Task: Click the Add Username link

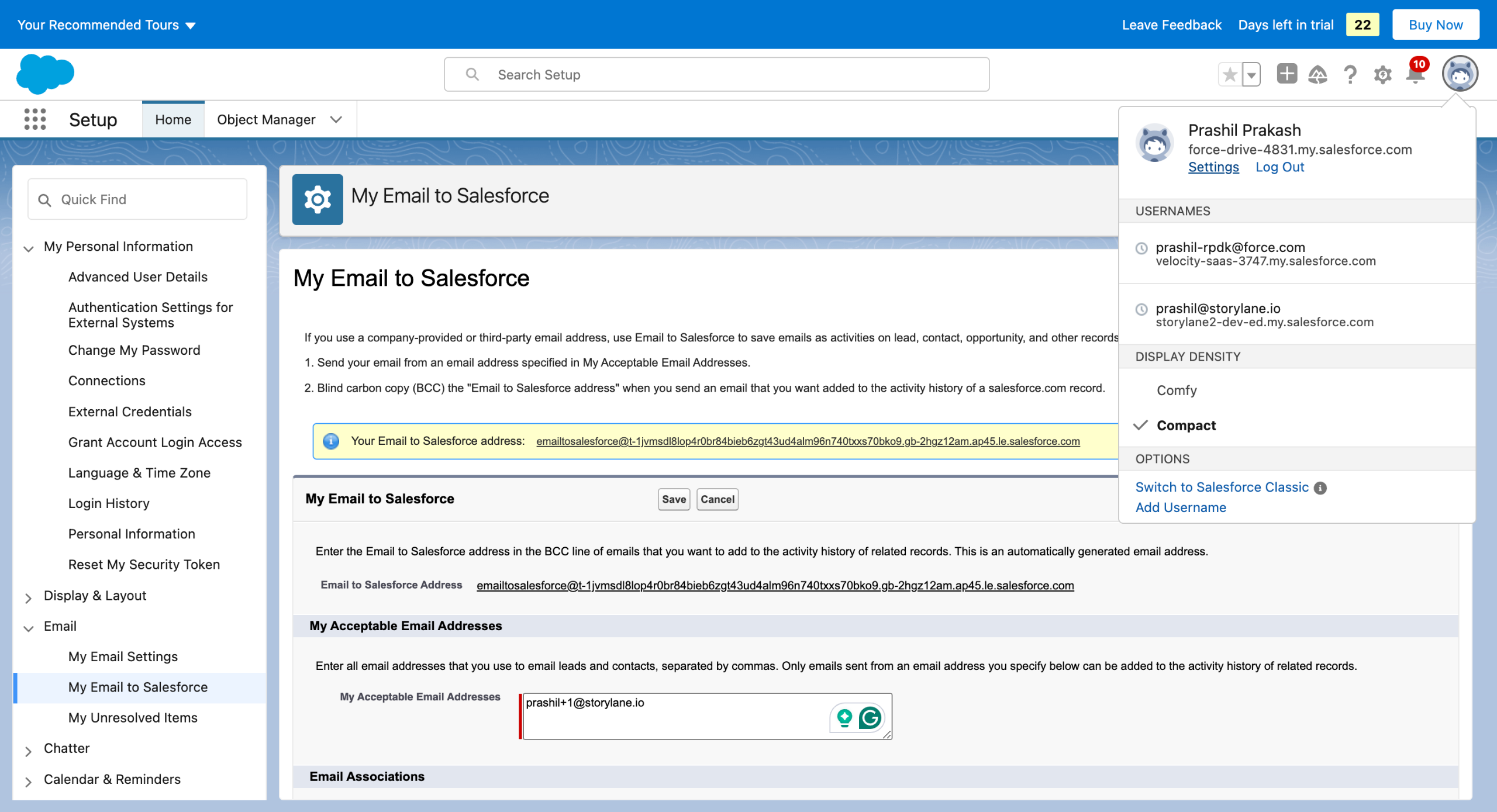Action: pyautogui.click(x=1181, y=507)
